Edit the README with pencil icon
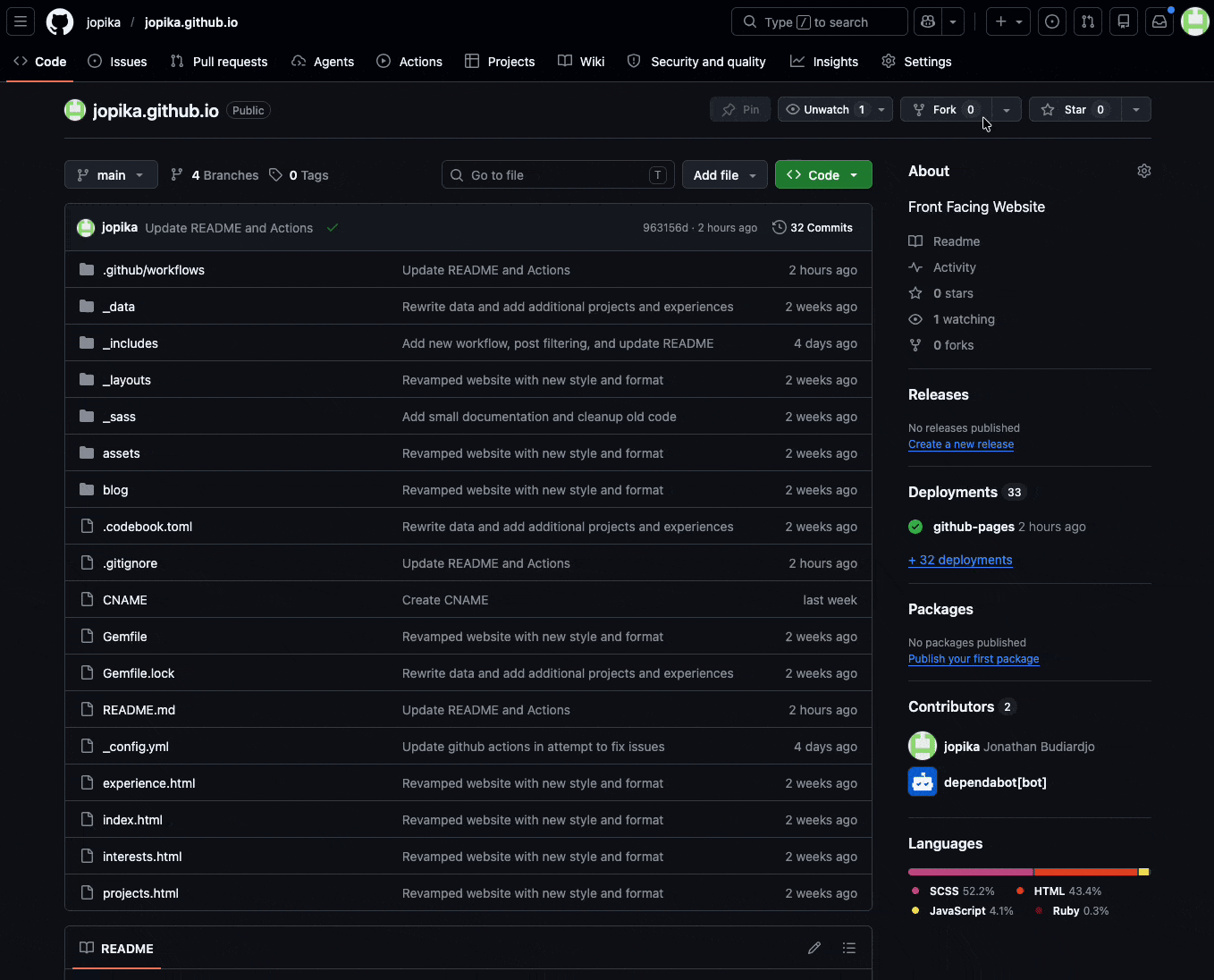Image resolution: width=1214 pixels, height=980 pixels. pos(814,948)
